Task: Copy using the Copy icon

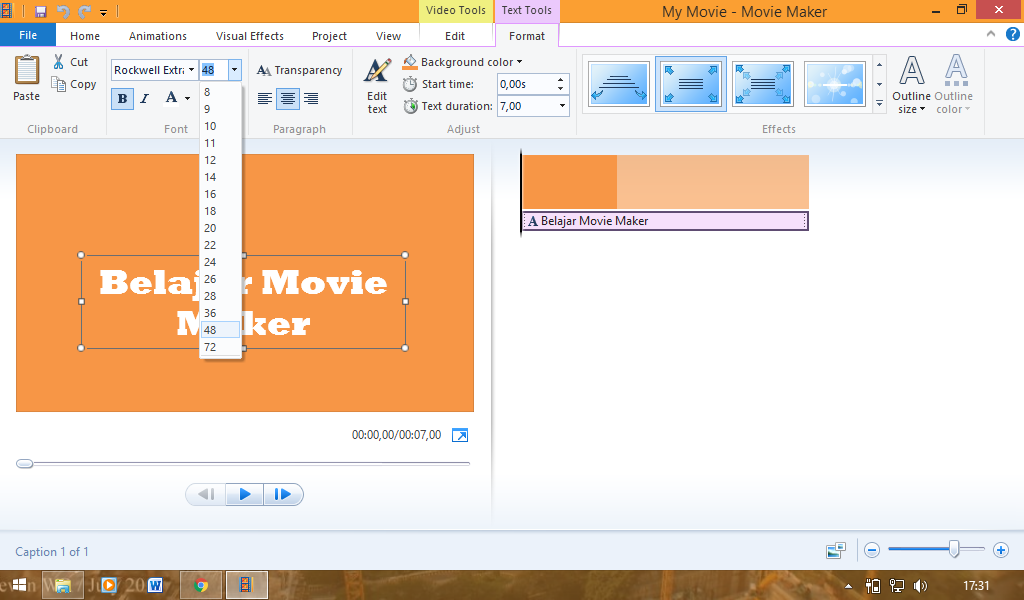Action: pyautogui.click(x=59, y=84)
